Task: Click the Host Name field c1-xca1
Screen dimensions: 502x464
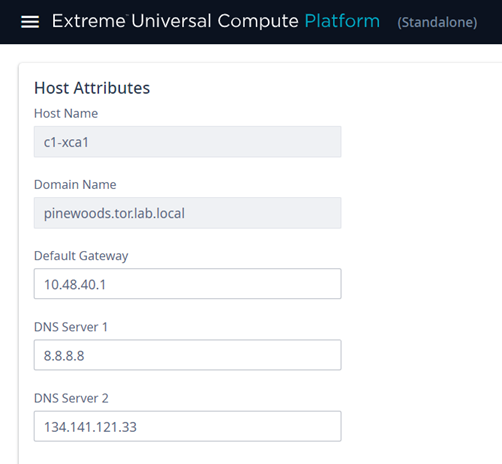Action: coord(188,142)
